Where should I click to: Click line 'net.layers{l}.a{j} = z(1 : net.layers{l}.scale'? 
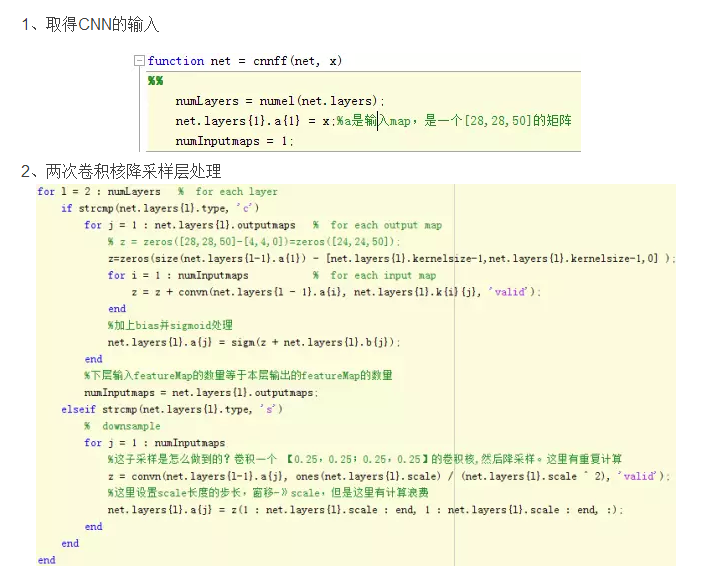(x=366, y=510)
